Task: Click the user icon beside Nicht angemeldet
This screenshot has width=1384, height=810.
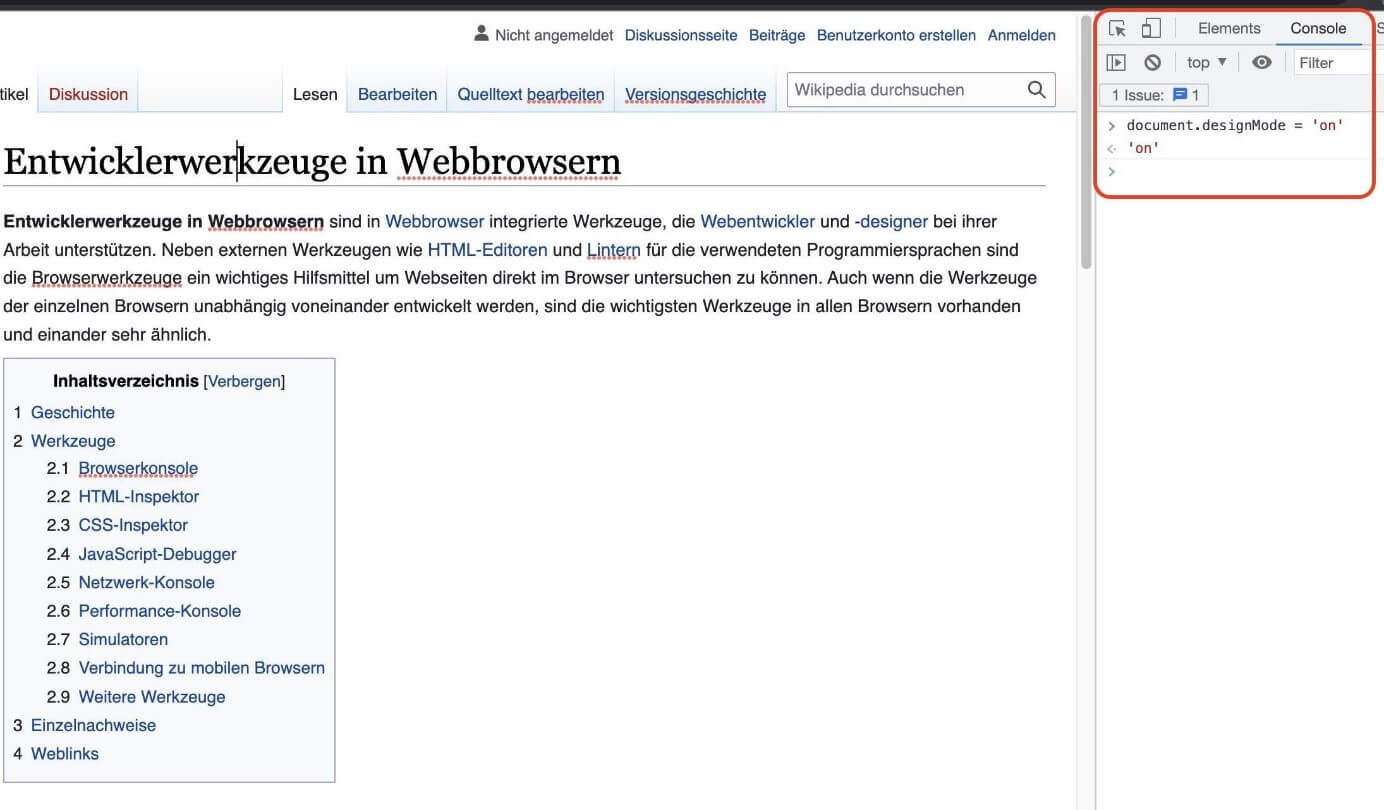Action: 481,35
